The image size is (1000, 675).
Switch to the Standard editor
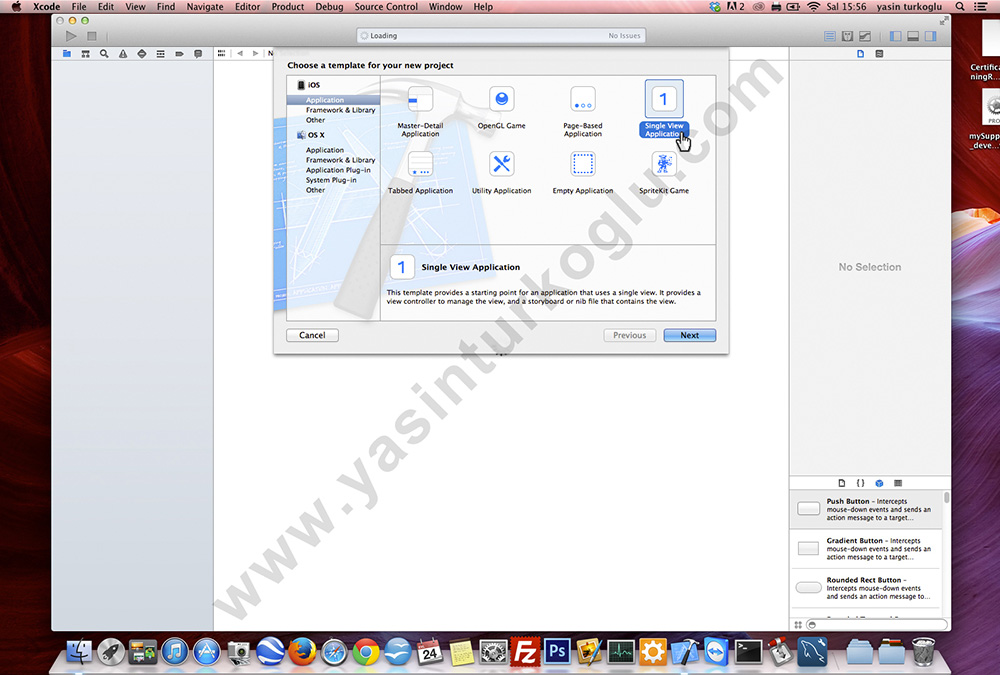830,36
